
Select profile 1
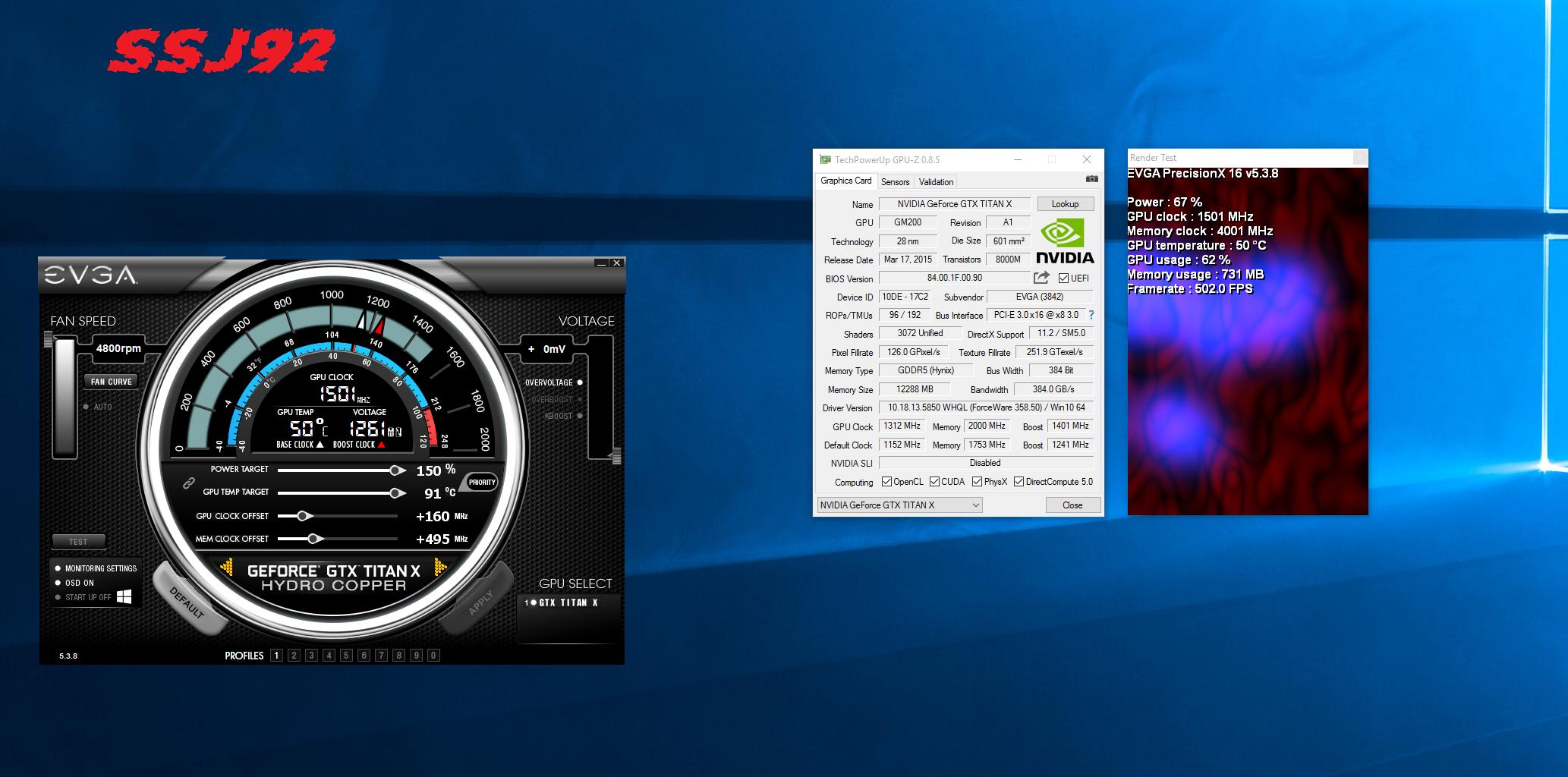pyautogui.click(x=276, y=656)
